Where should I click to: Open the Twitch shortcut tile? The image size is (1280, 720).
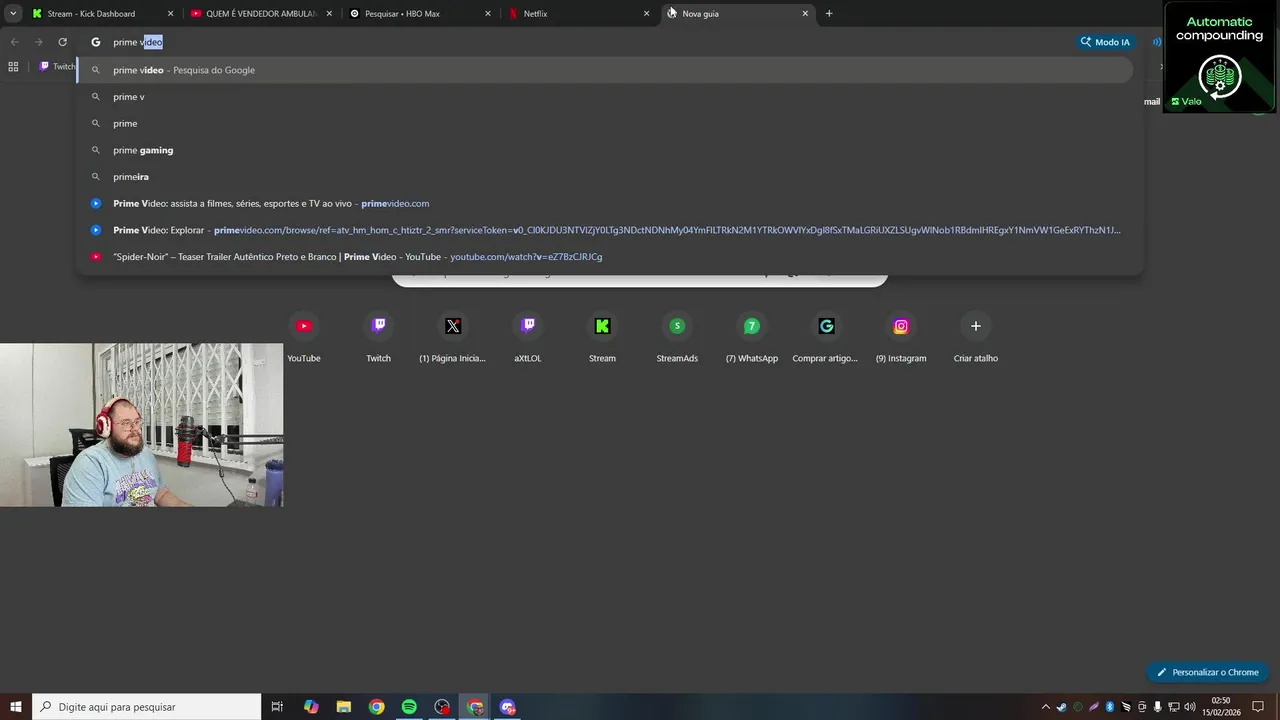378,337
